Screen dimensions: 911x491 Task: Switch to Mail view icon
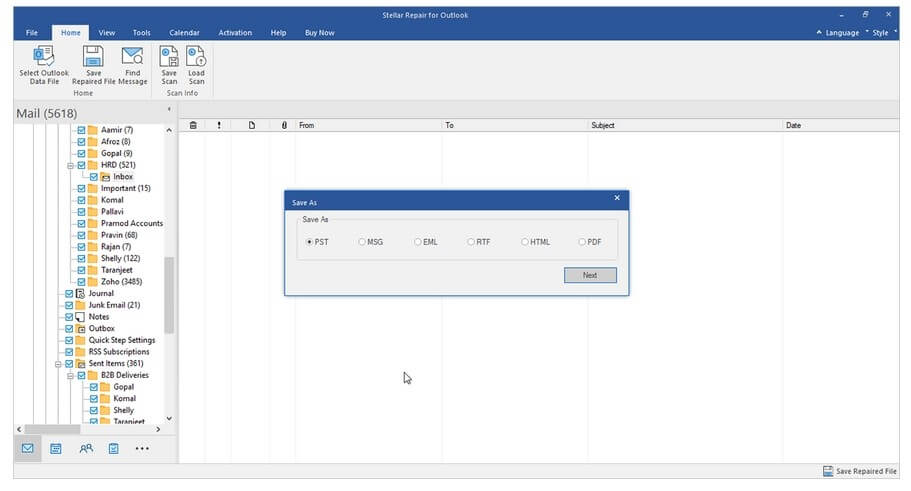click(x=27, y=449)
